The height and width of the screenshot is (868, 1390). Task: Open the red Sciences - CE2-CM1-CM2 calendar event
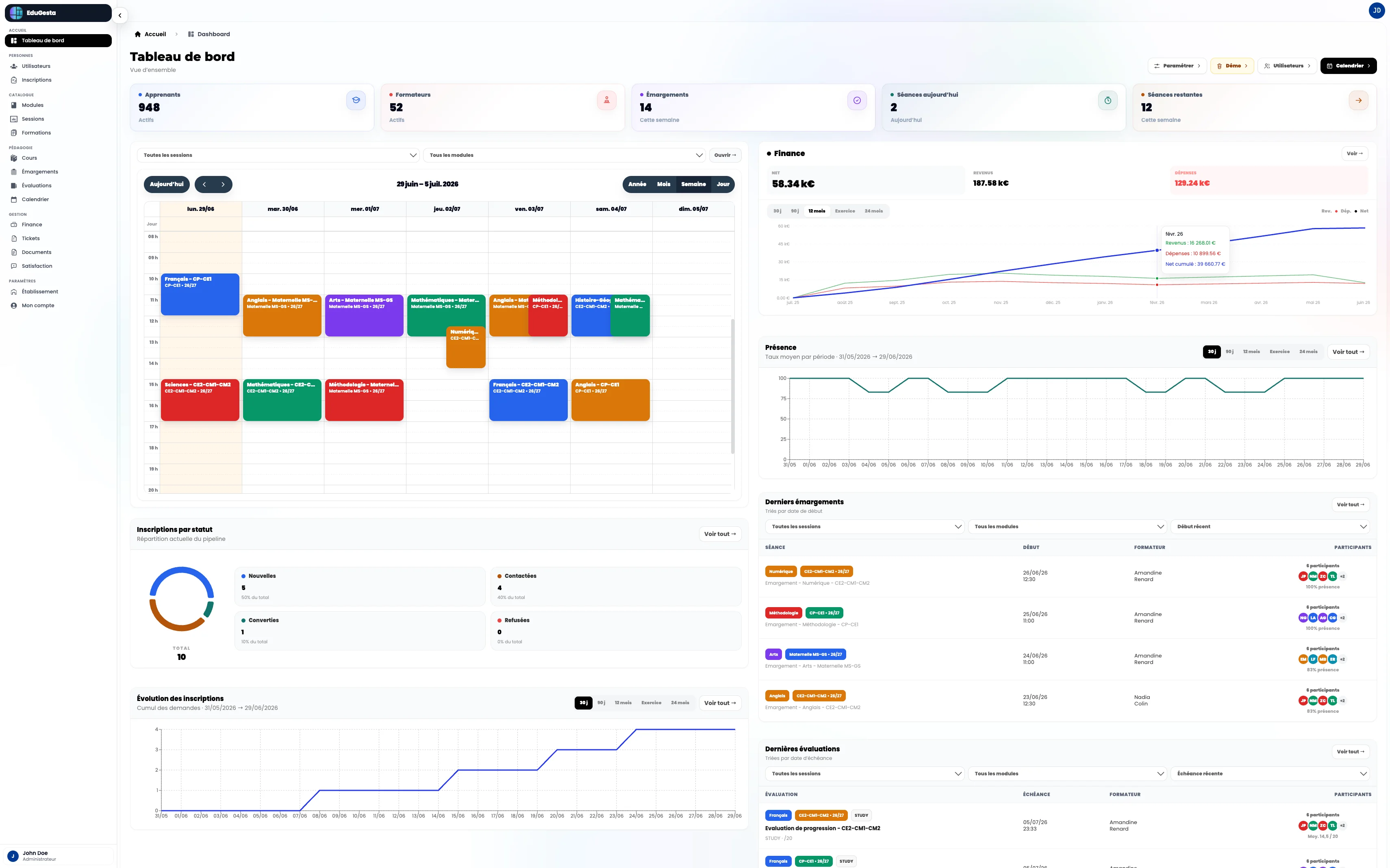(200, 400)
